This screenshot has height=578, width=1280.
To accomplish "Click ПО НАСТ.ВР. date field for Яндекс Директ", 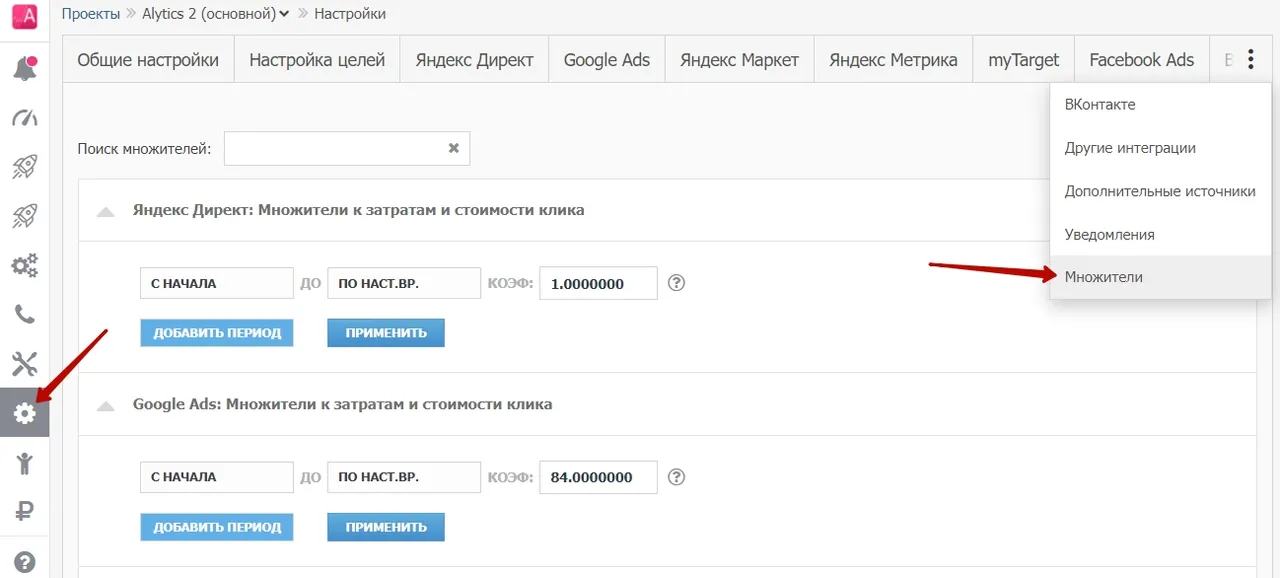I will [x=404, y=283].
